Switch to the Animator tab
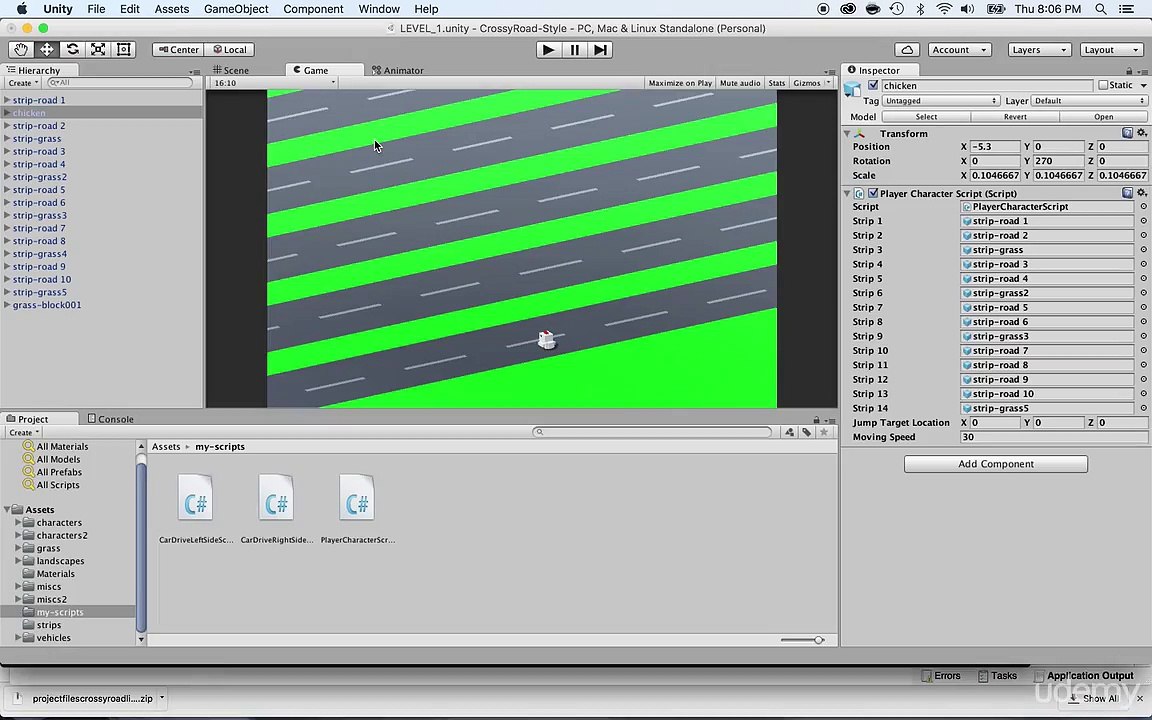 tap(397, 71)
